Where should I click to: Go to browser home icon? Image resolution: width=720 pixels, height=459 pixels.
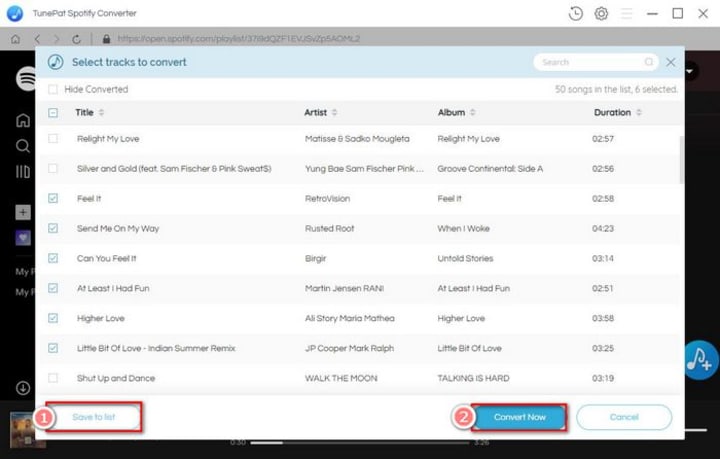tap(16, 39)
